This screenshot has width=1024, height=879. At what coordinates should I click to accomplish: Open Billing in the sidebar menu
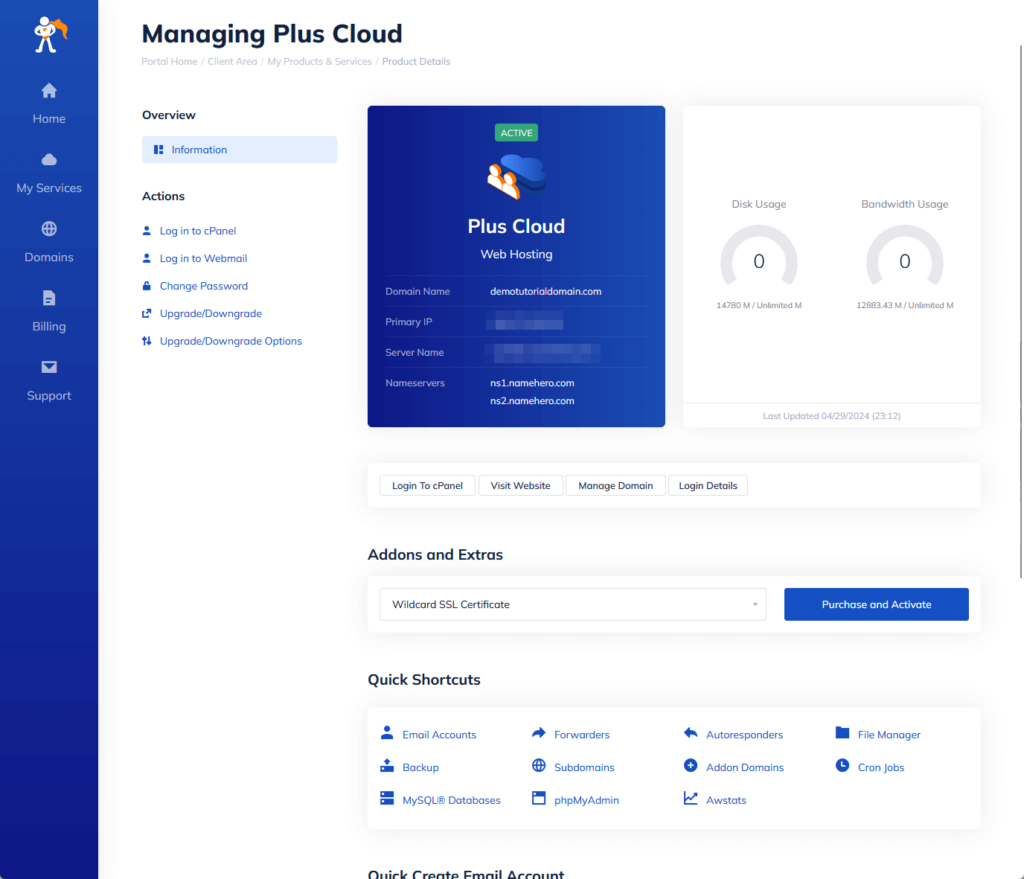pos(49,311)
